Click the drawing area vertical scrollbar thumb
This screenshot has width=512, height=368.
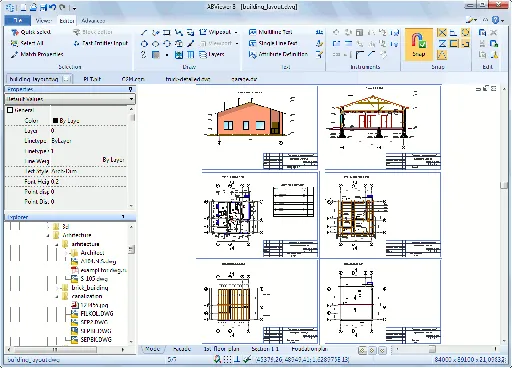point(504,185)
